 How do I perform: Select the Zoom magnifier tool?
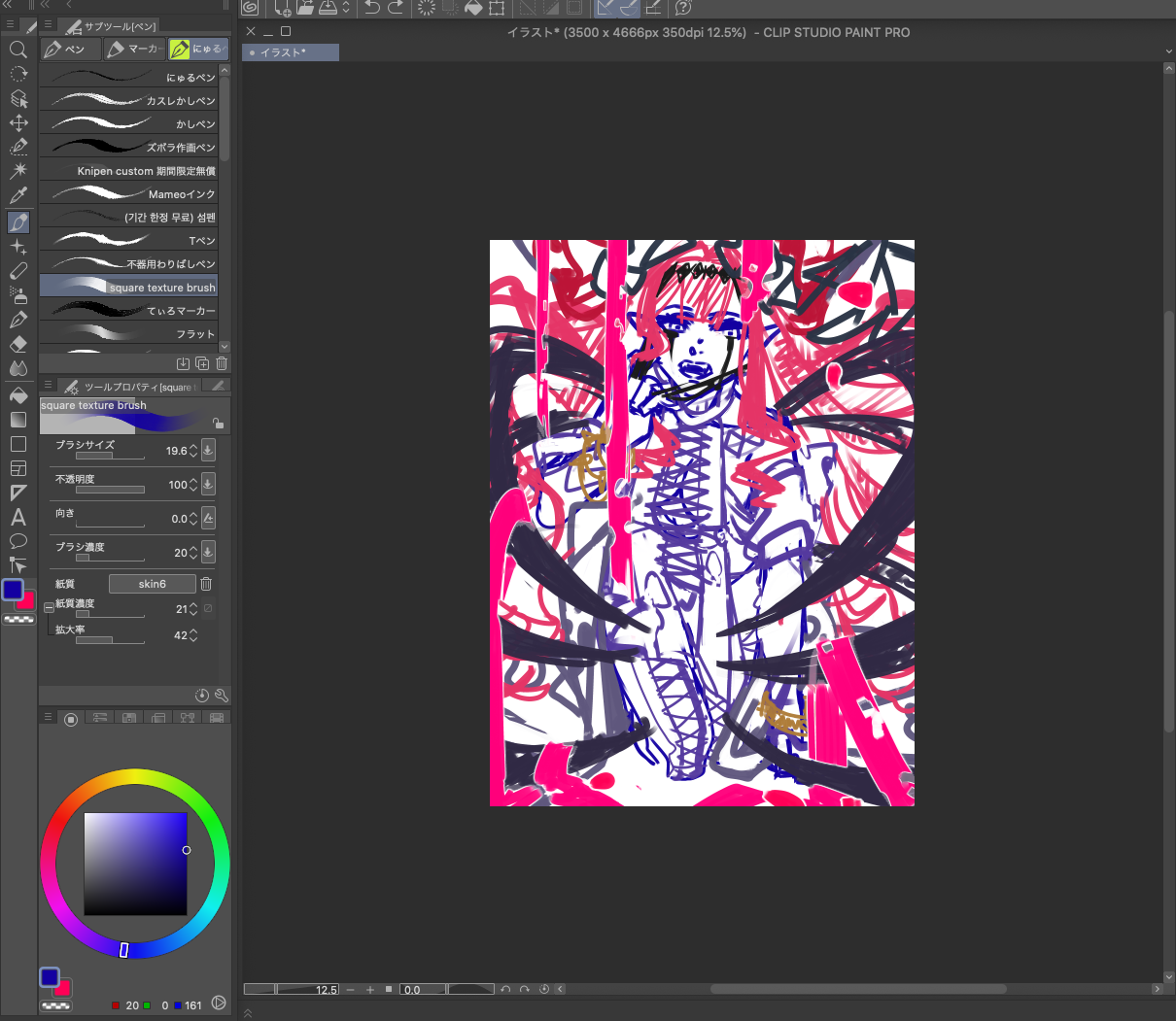(x=17, y=50)
